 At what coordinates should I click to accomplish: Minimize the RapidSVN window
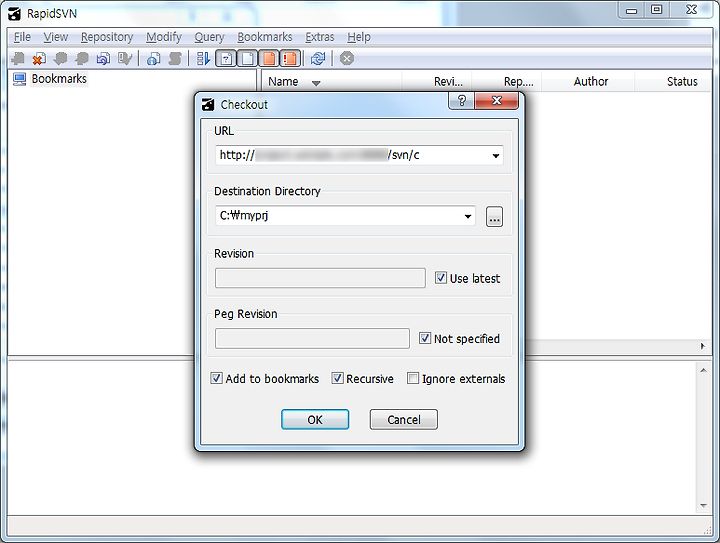(x=632, y=10)
